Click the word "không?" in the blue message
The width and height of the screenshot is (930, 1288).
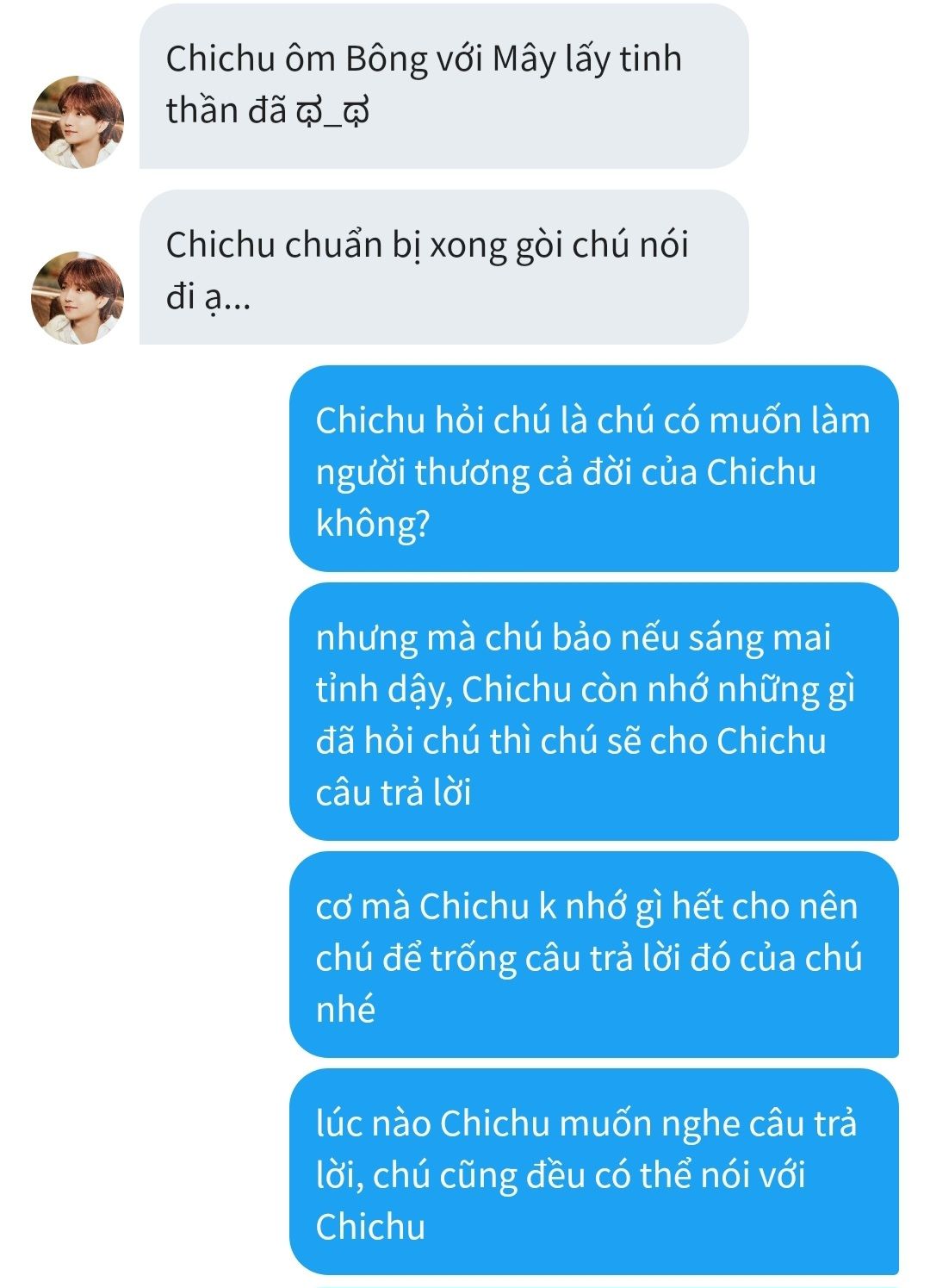(x=373, y=523)
